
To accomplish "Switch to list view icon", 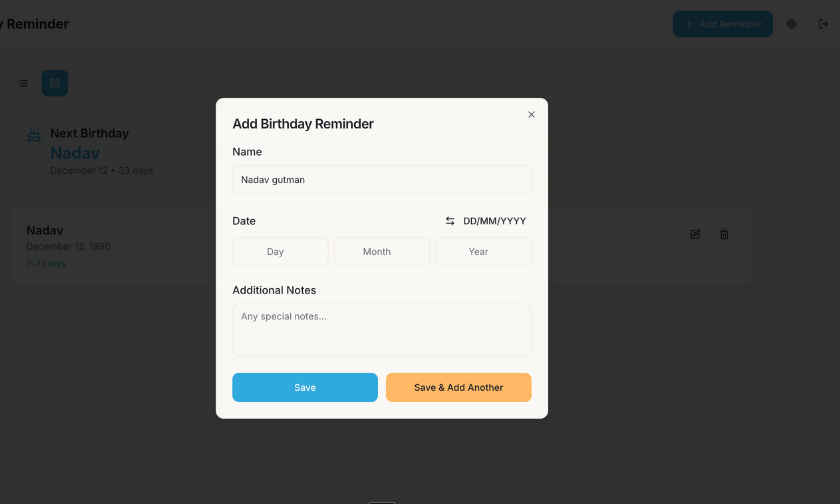I will tap(23, 83).
